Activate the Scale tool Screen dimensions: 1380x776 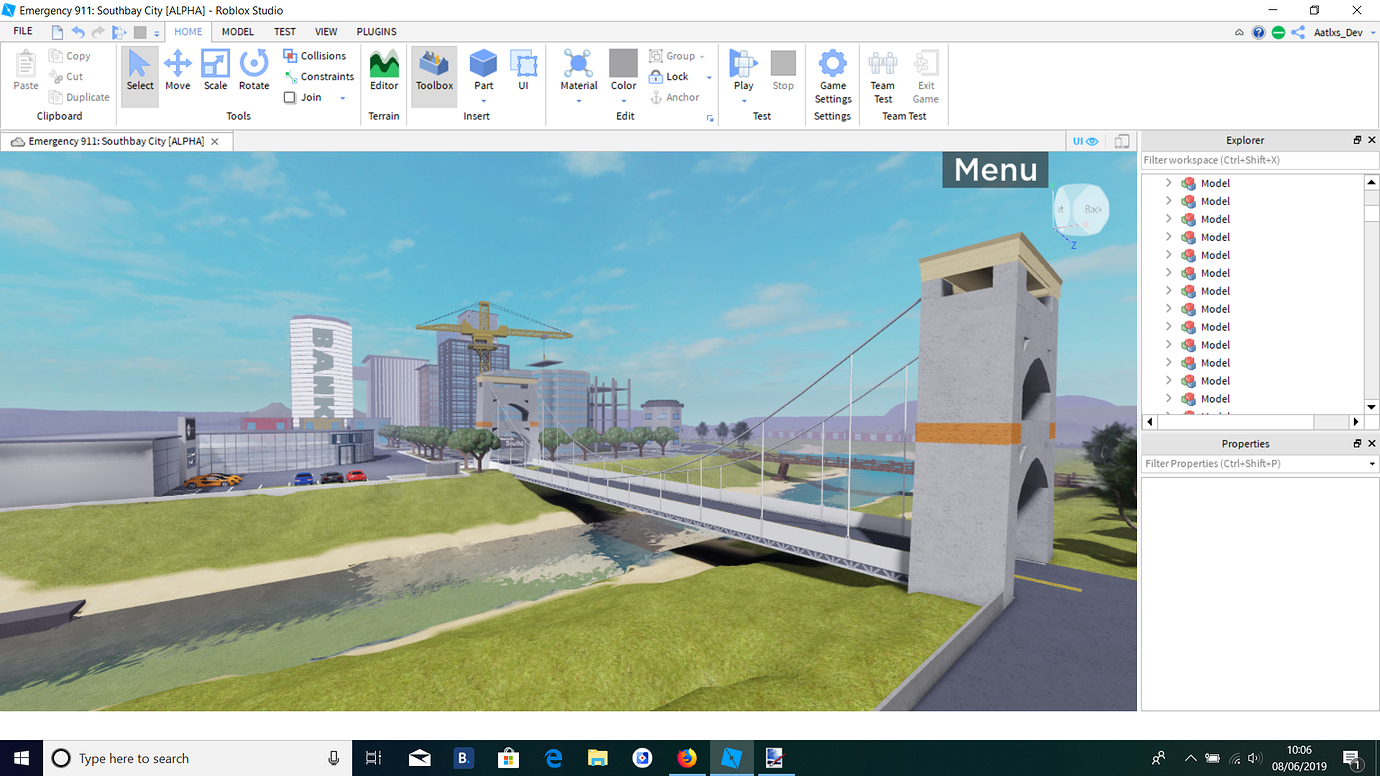point(215,73)
